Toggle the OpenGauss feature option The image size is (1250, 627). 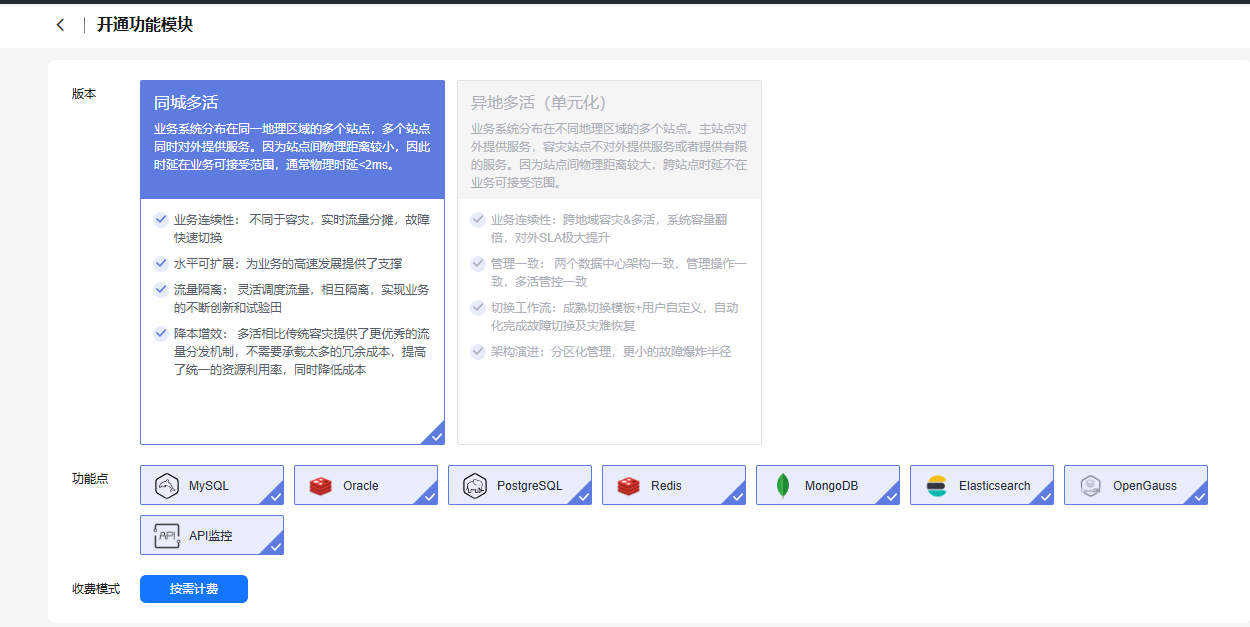[x=1136, y=485]
